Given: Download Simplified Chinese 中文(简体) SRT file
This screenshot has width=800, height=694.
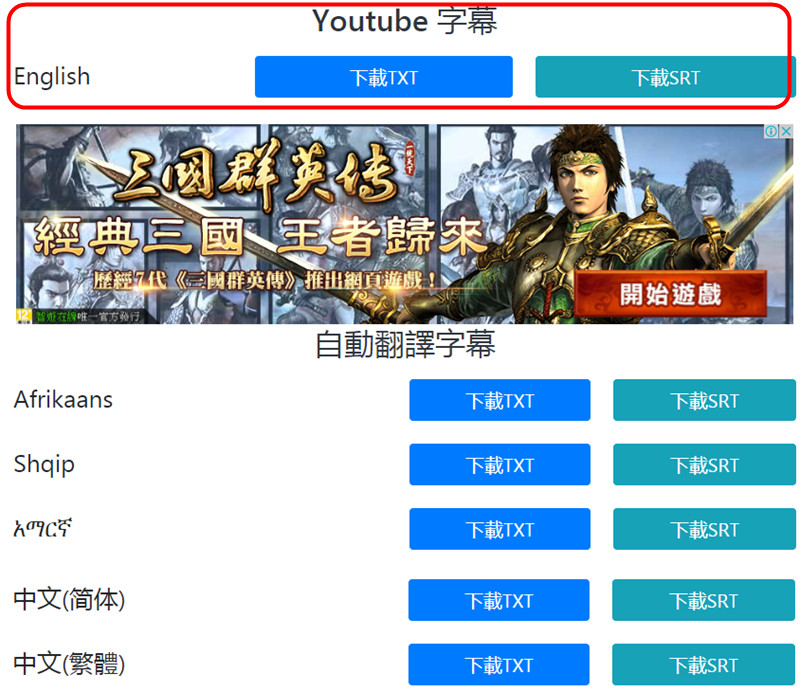Looking at the screenshot, I should click(x=704, y=600).
